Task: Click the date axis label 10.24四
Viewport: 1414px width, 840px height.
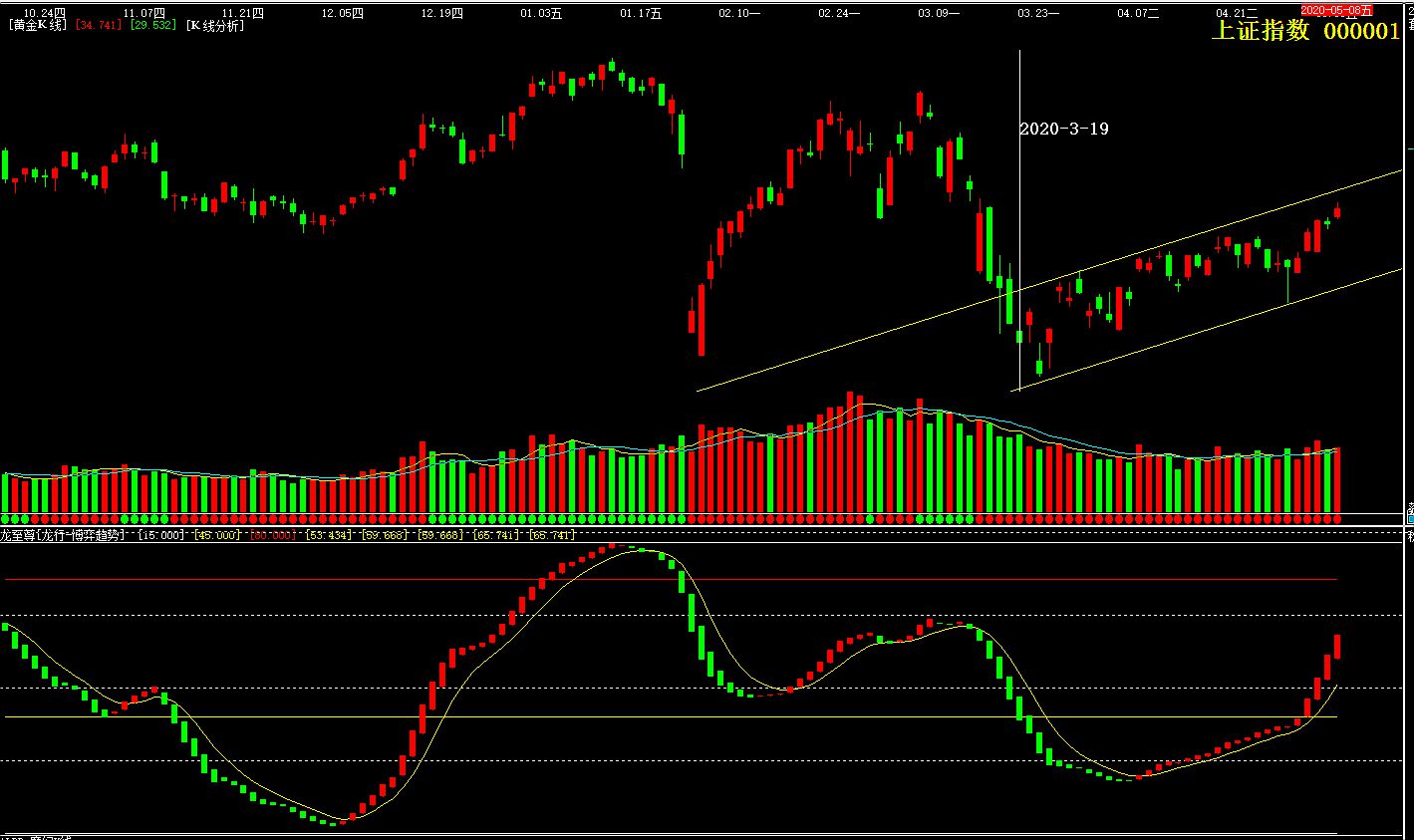Action: click(x=45, y=13)
